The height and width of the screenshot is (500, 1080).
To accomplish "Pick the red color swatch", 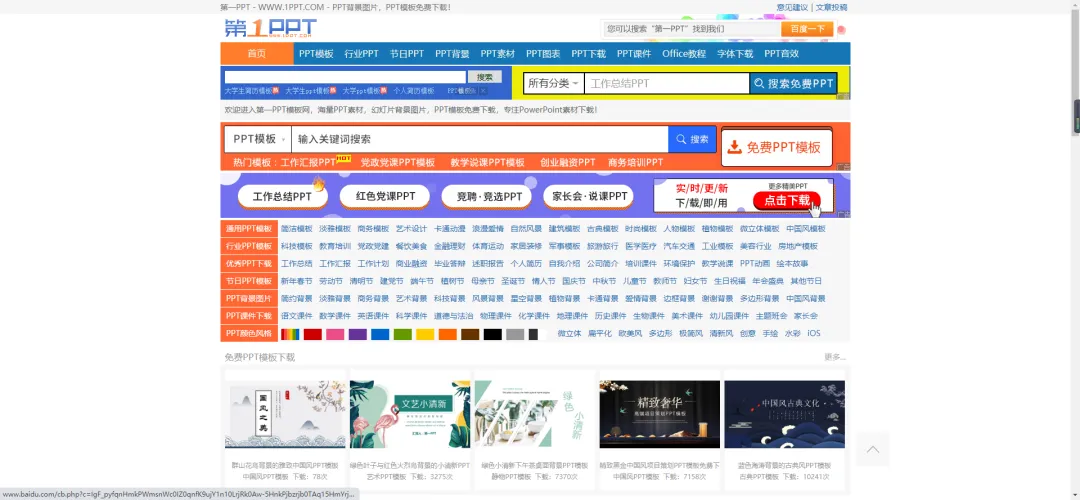I will click(313, 334).
